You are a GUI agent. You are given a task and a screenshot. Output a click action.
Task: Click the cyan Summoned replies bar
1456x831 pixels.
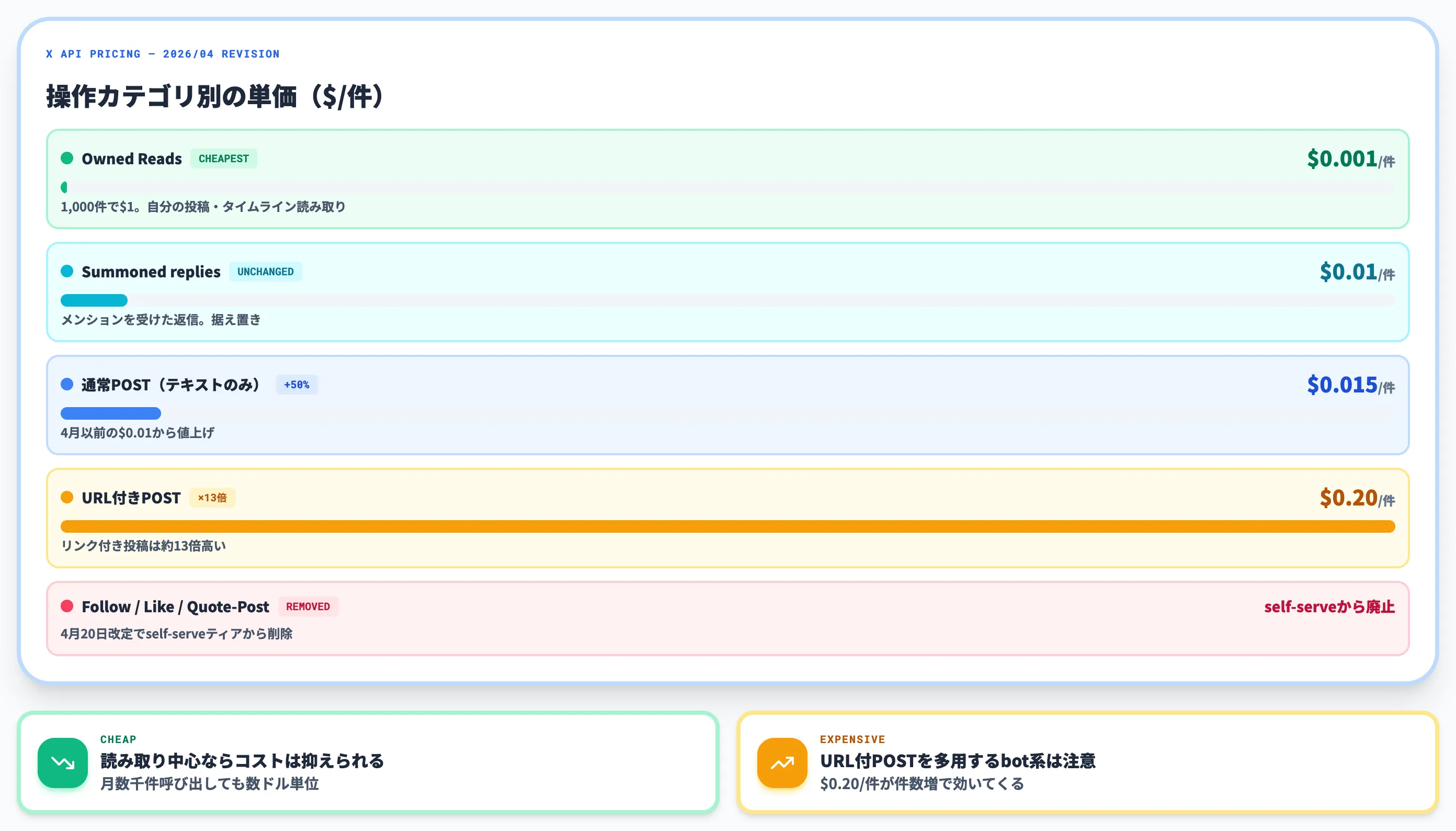(94, 300)
